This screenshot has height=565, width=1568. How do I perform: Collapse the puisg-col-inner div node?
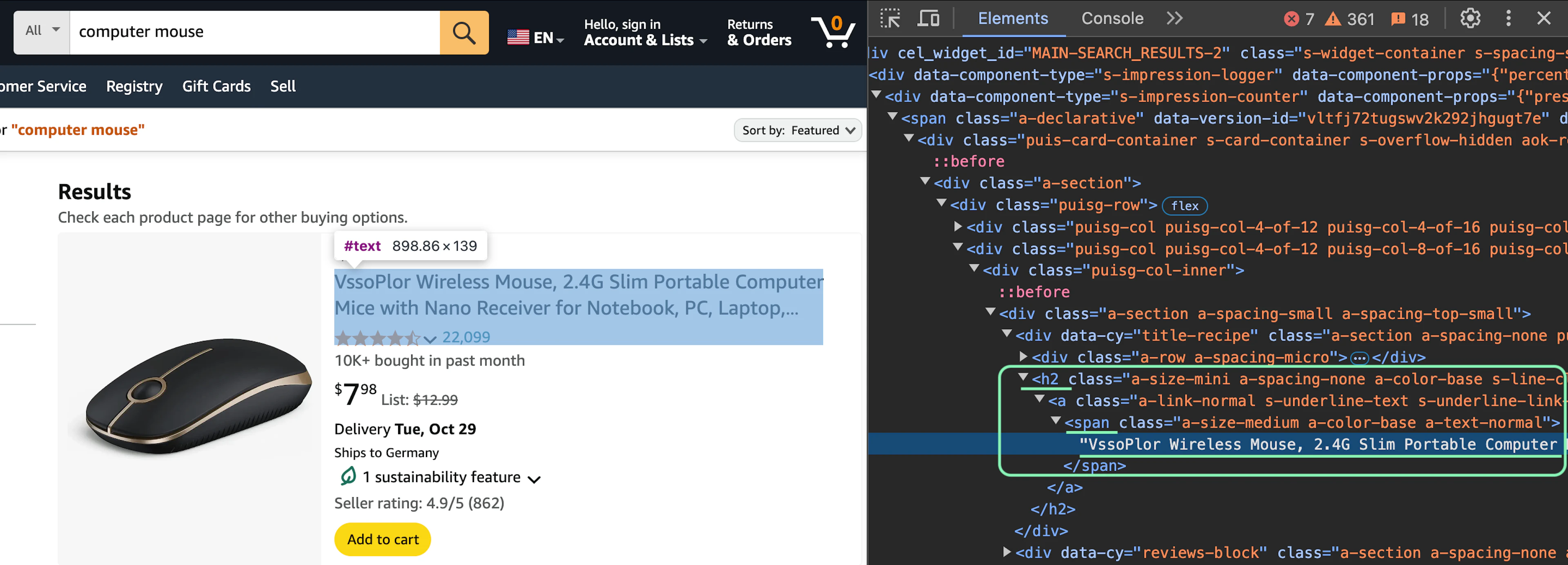coord(974,269)
